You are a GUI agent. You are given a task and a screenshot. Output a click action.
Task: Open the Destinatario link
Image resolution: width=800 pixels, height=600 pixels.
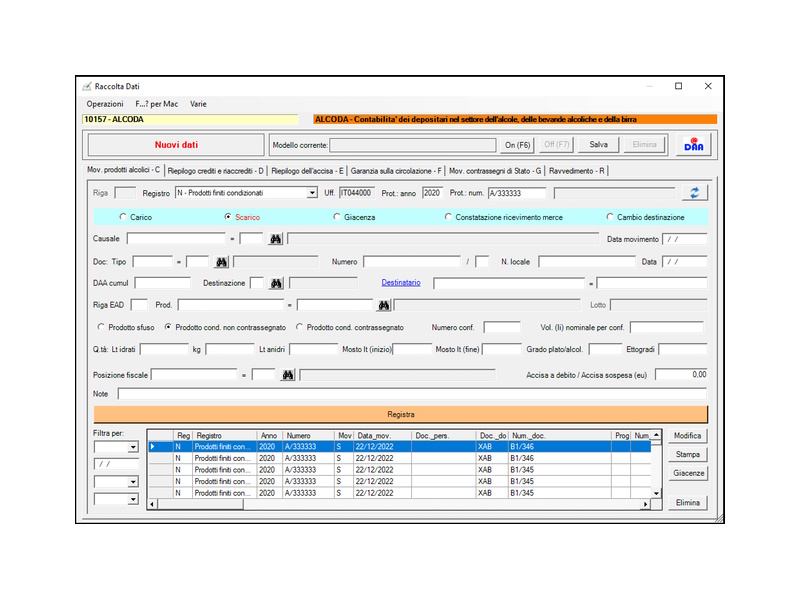pos(401,283)
